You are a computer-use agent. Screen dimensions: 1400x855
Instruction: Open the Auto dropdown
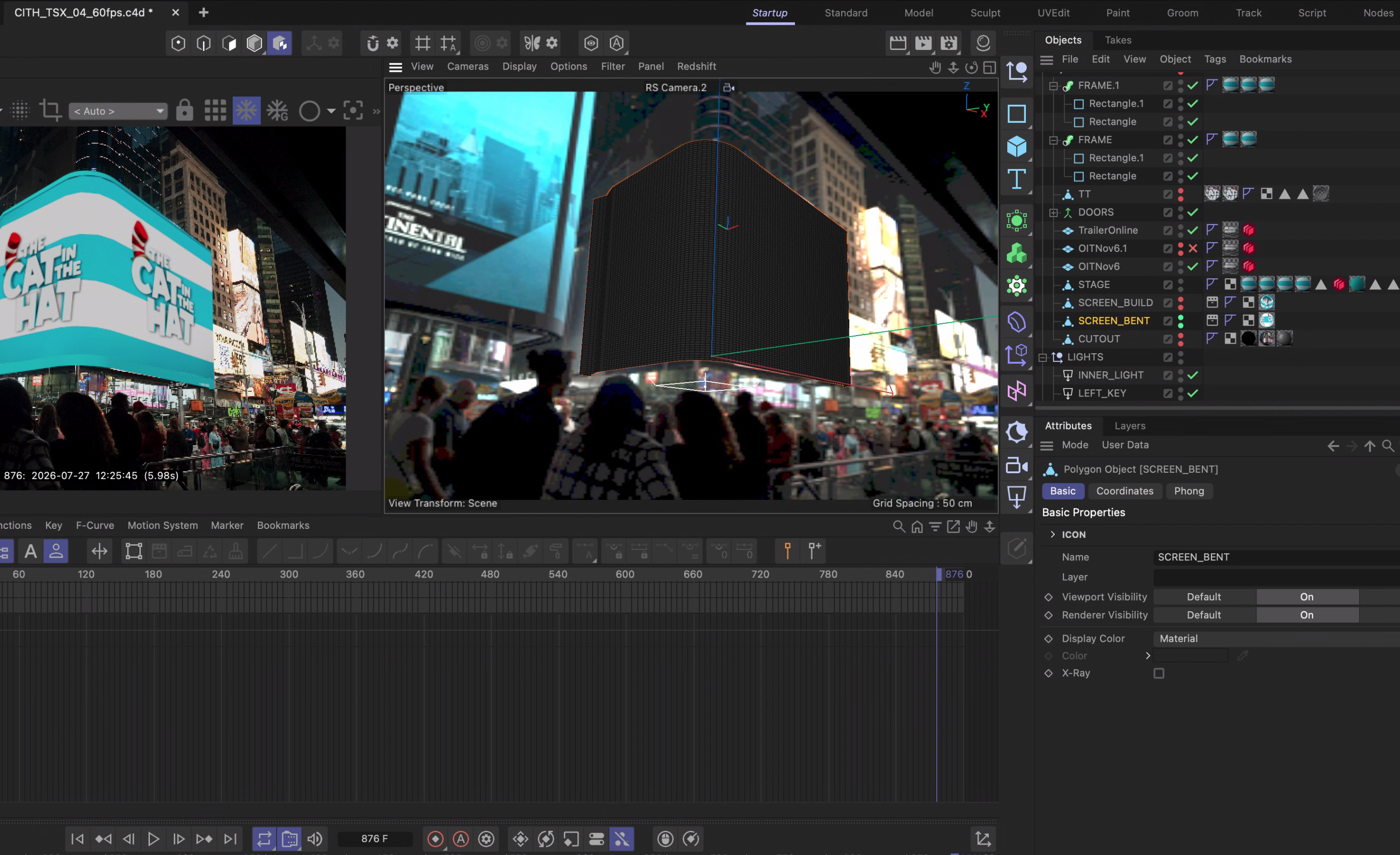click(118, 111)
